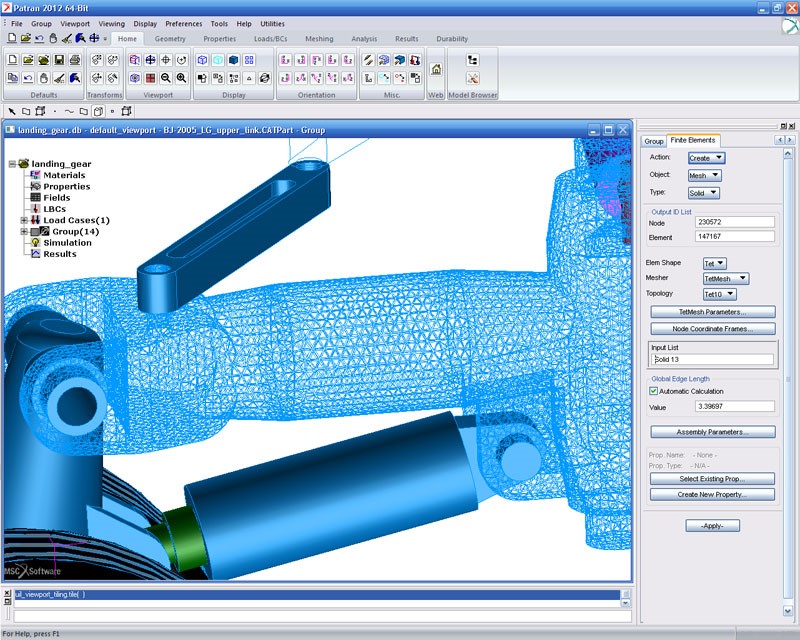This screenshot has width=800, height=640.
Task: Click the Input List field showing Solid 13
Action: point(712,359)
